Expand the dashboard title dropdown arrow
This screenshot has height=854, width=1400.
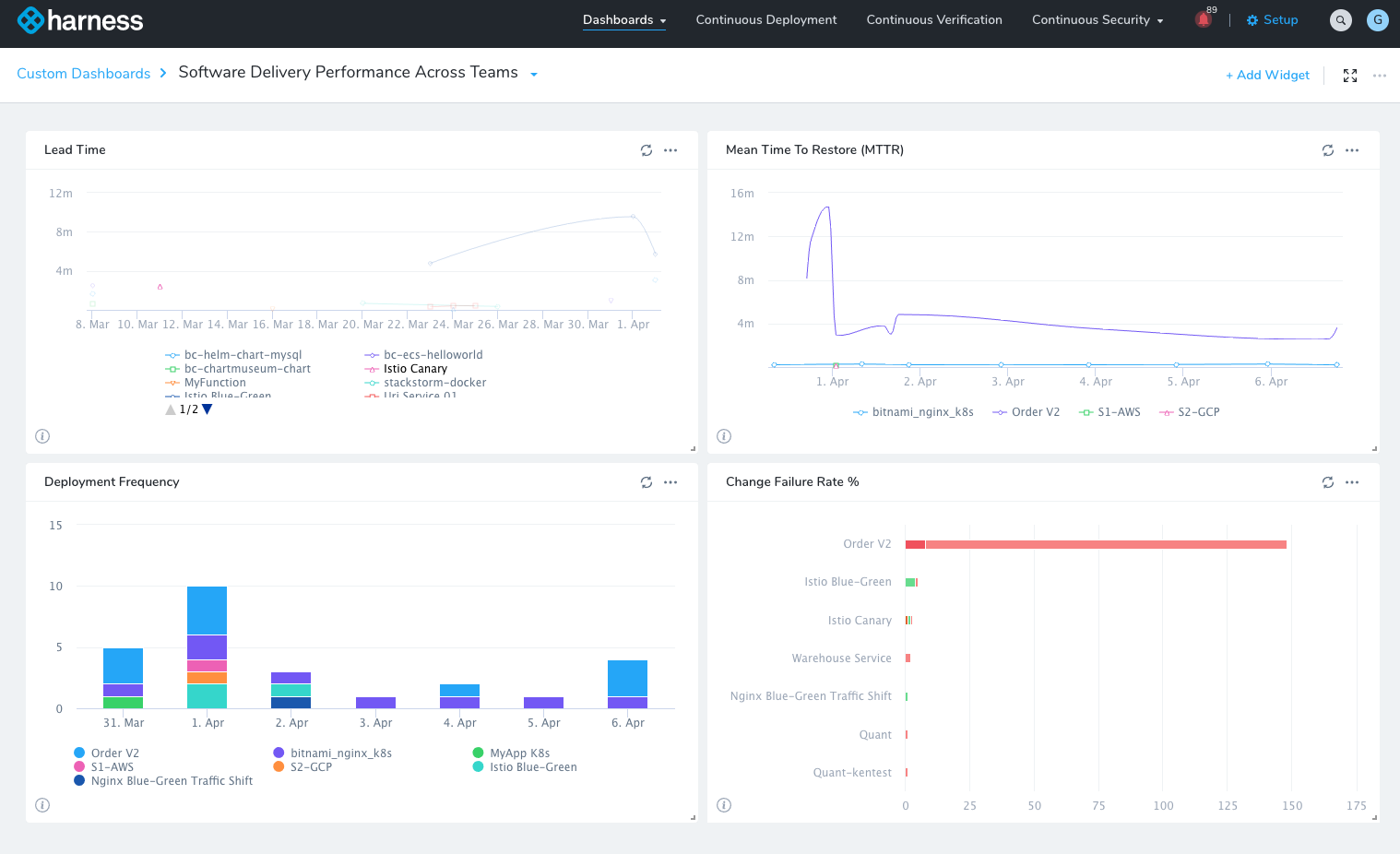[533, 75]
